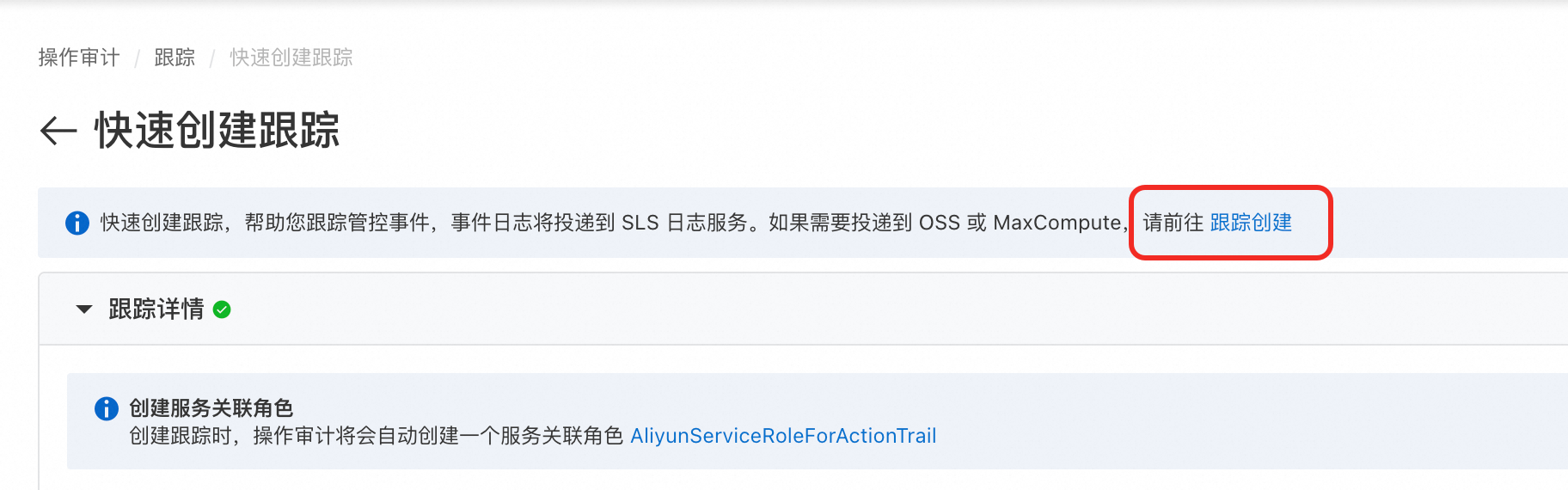Click the info icon beside 创建服务关联角色
The image size is (1568, 490).
click(107, 408)
